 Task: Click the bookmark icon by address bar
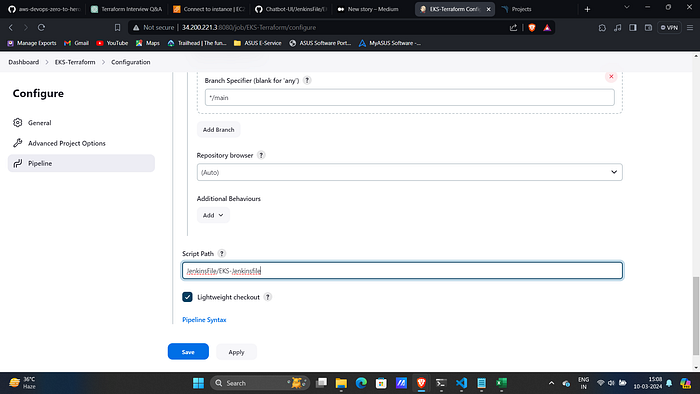tap(117, 28)
